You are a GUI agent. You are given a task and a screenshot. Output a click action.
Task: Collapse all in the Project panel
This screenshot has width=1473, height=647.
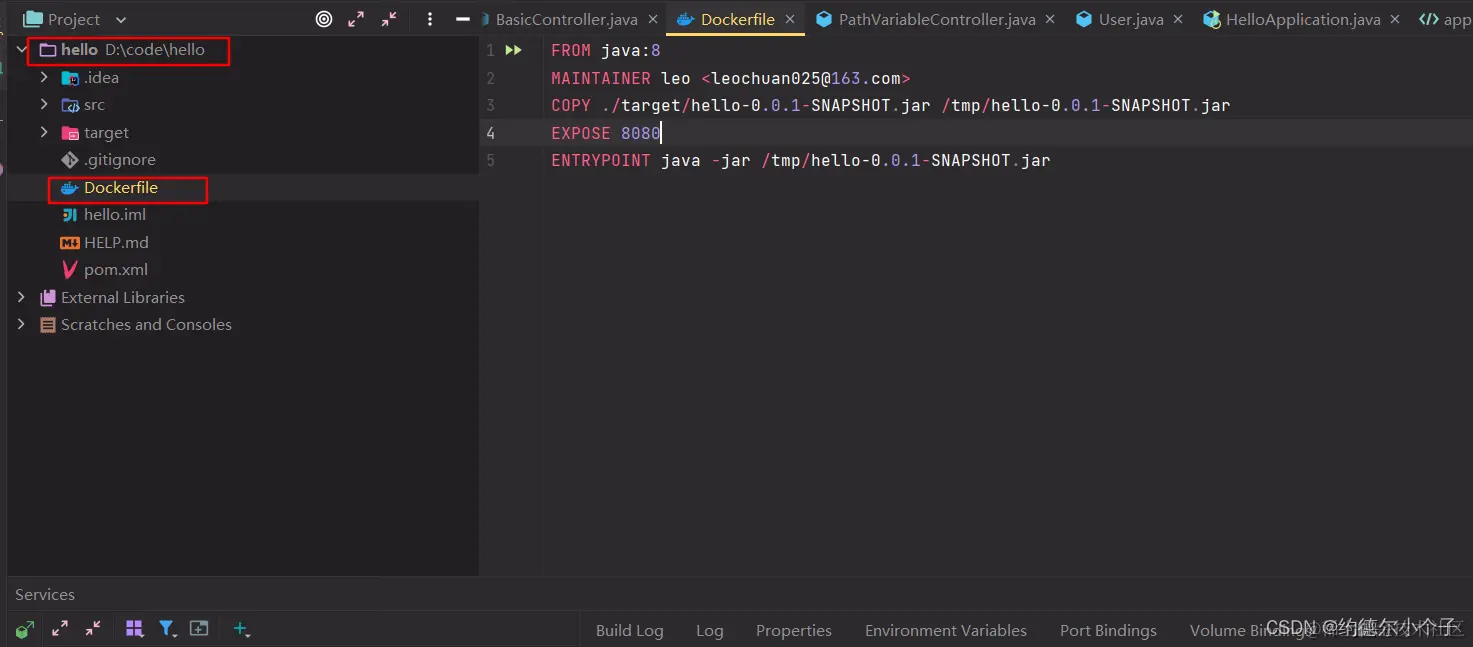point(389,19)
